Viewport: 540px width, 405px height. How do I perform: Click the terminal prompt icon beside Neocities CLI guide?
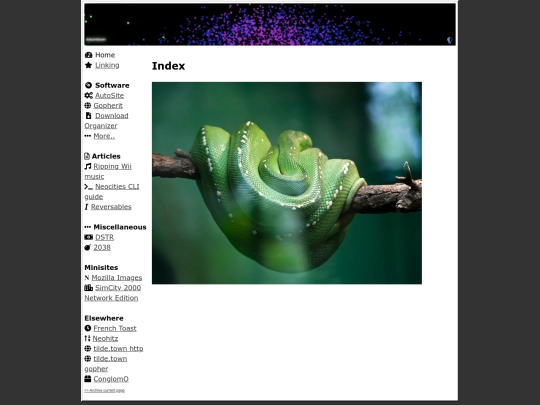(89, 187)
